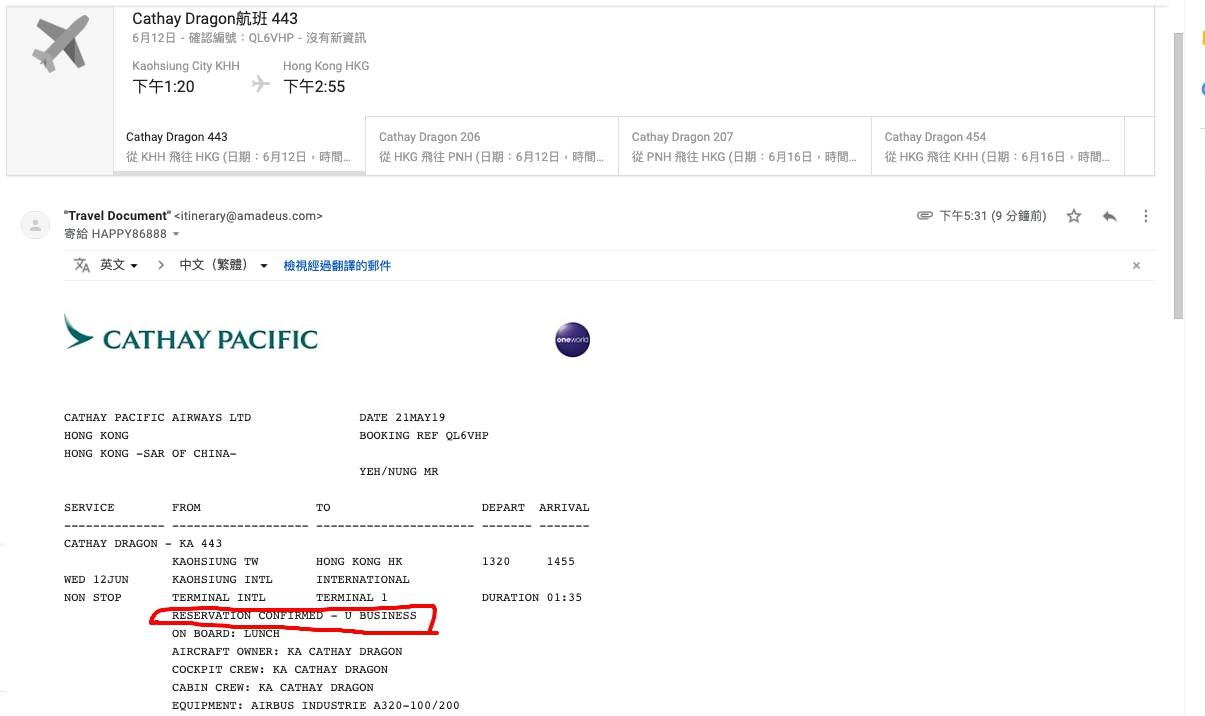The image size is (1205, 716).
Task: Show the Cathay Dragon 454 flight tab
Action: click(x=997, y=146)
